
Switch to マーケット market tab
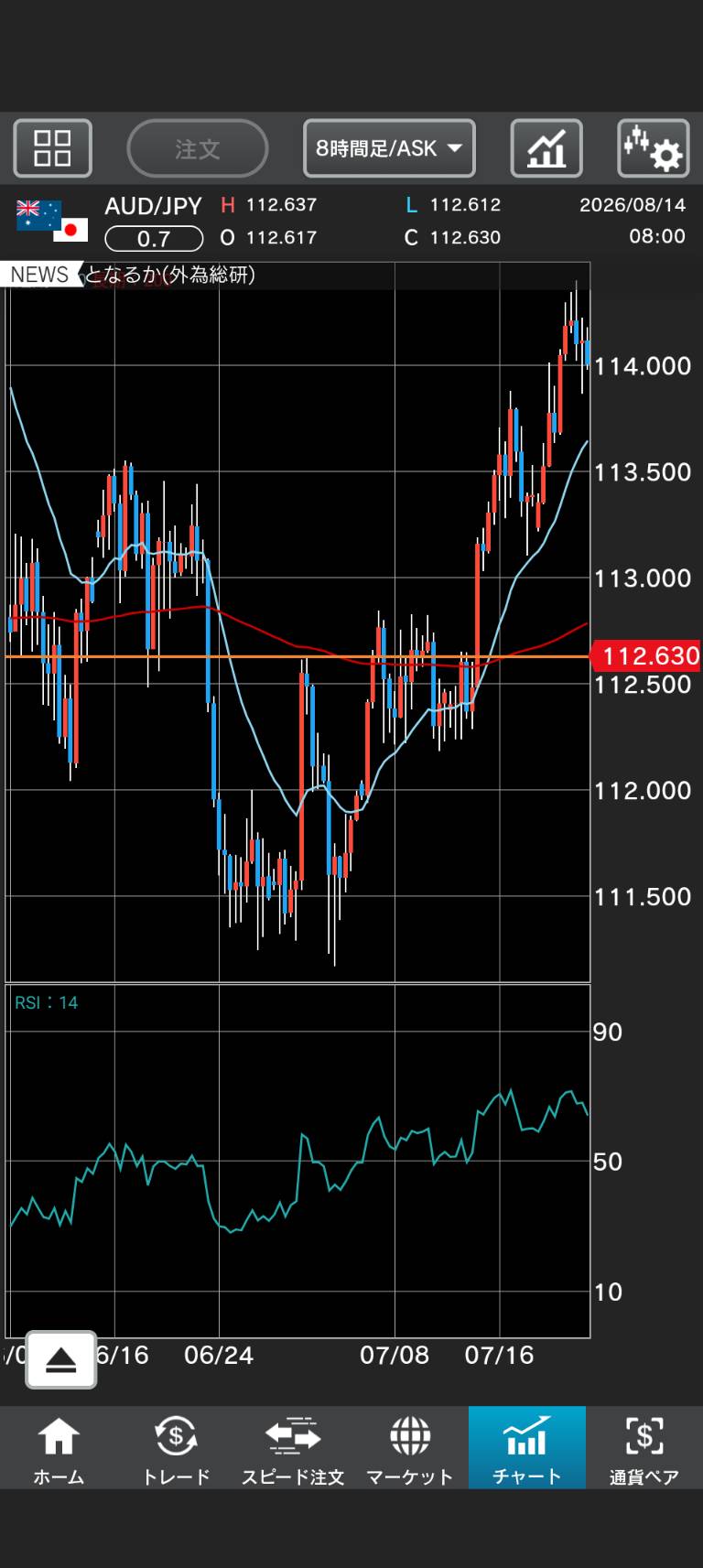pyautogui.click(x=410, y=1448)
